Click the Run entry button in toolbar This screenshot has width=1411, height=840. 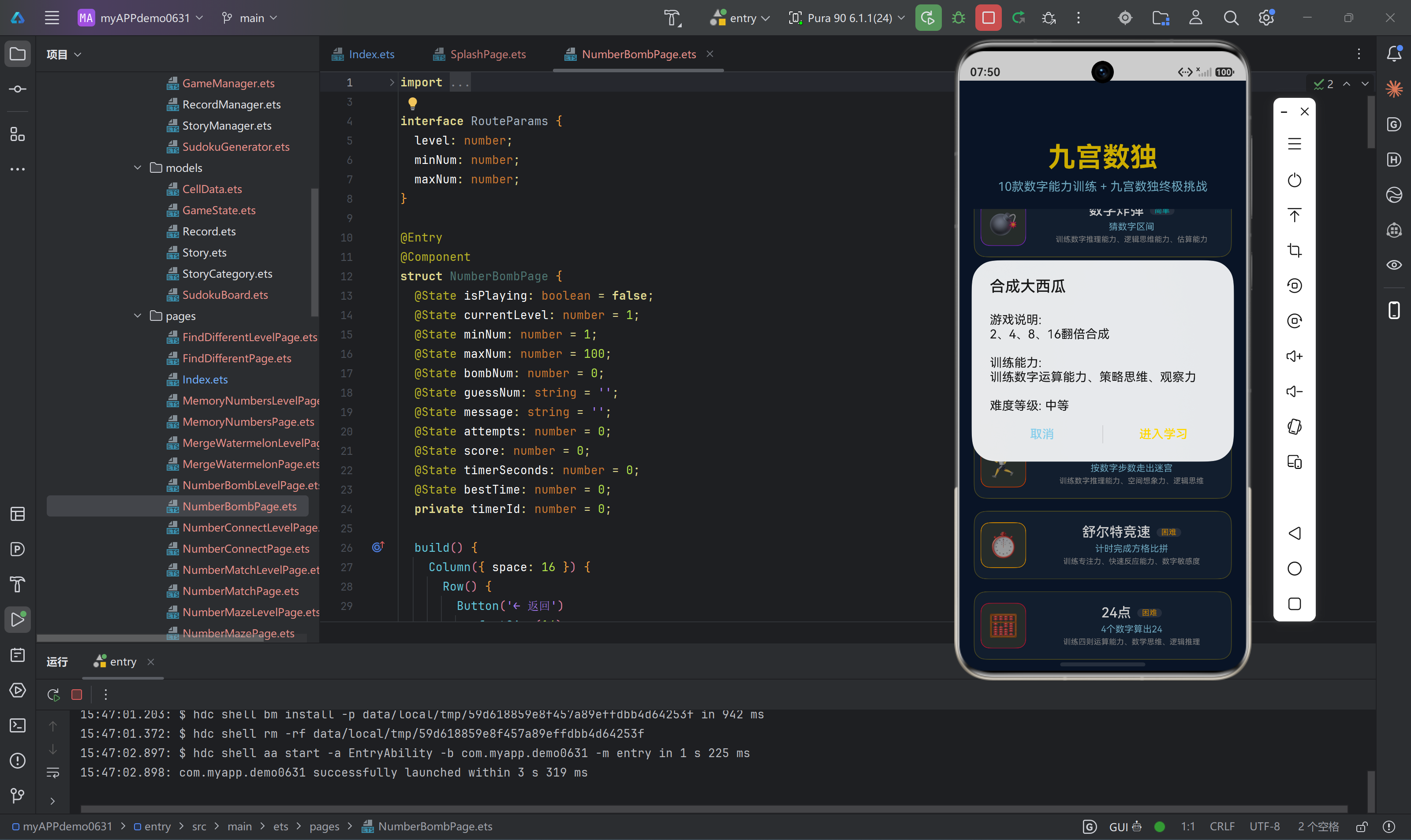[x=928, y=18]
